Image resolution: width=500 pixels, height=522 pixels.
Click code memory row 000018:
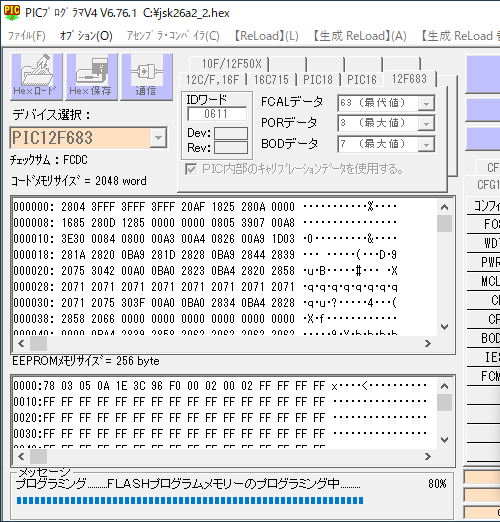(x=205, y=255)
